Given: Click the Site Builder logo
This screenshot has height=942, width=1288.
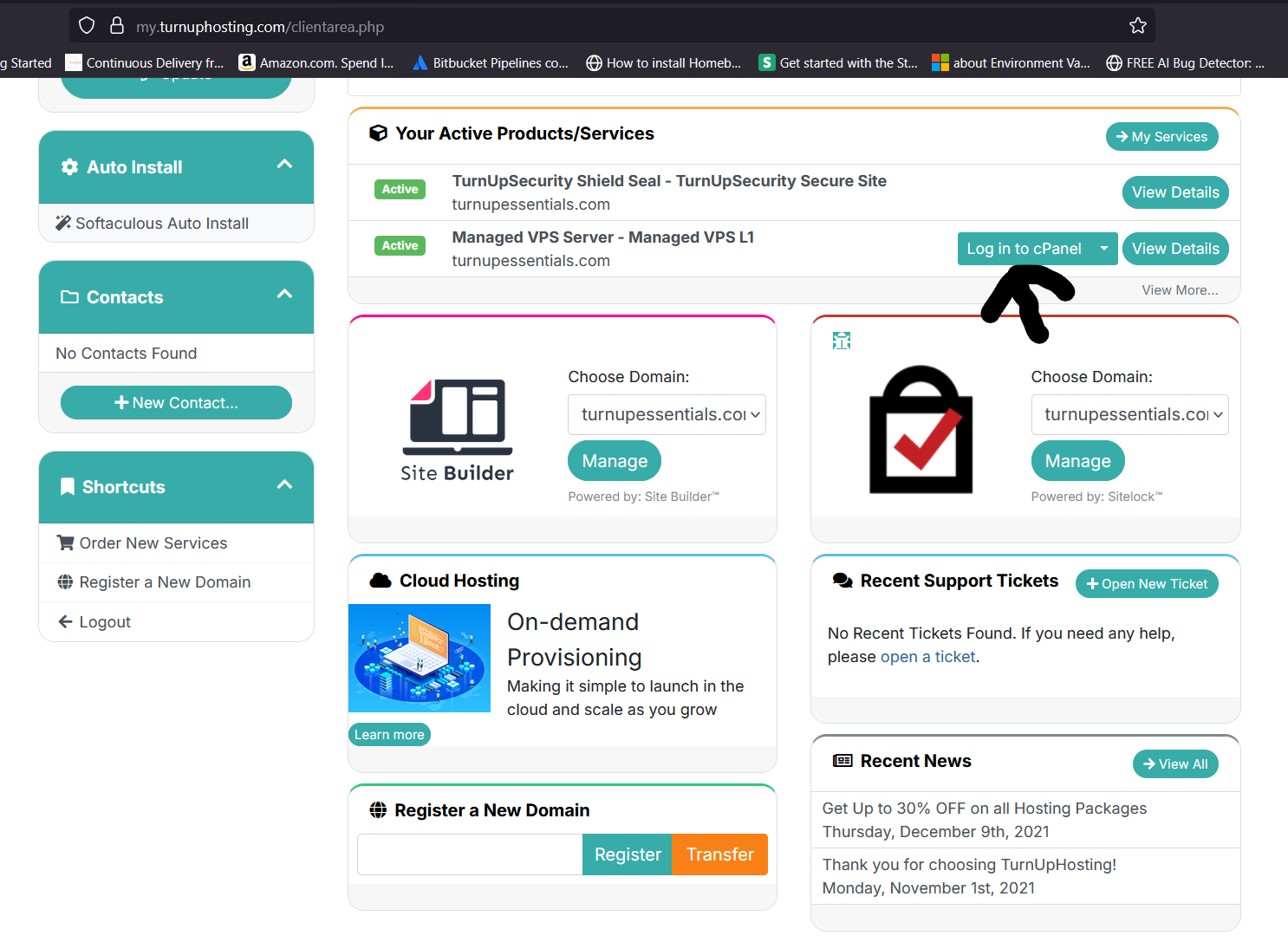Looking at the screenshot, I should pos(458,430).
